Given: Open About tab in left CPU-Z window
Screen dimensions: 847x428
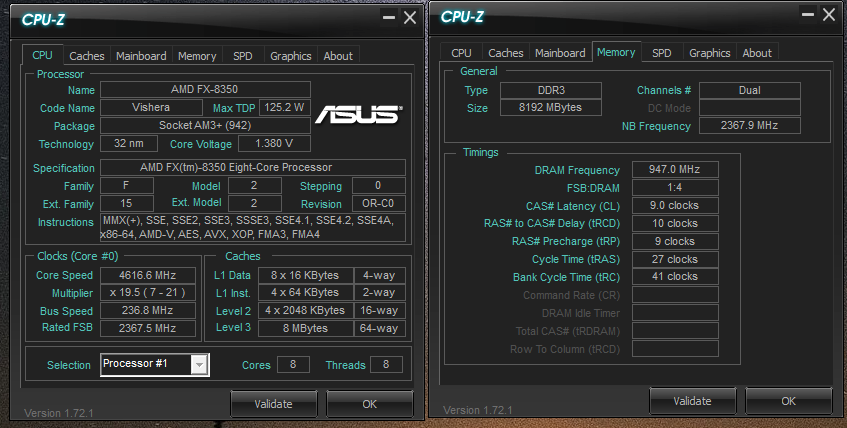Looking at the screenshot, I should pyautogui.click(x=338, y=56).
